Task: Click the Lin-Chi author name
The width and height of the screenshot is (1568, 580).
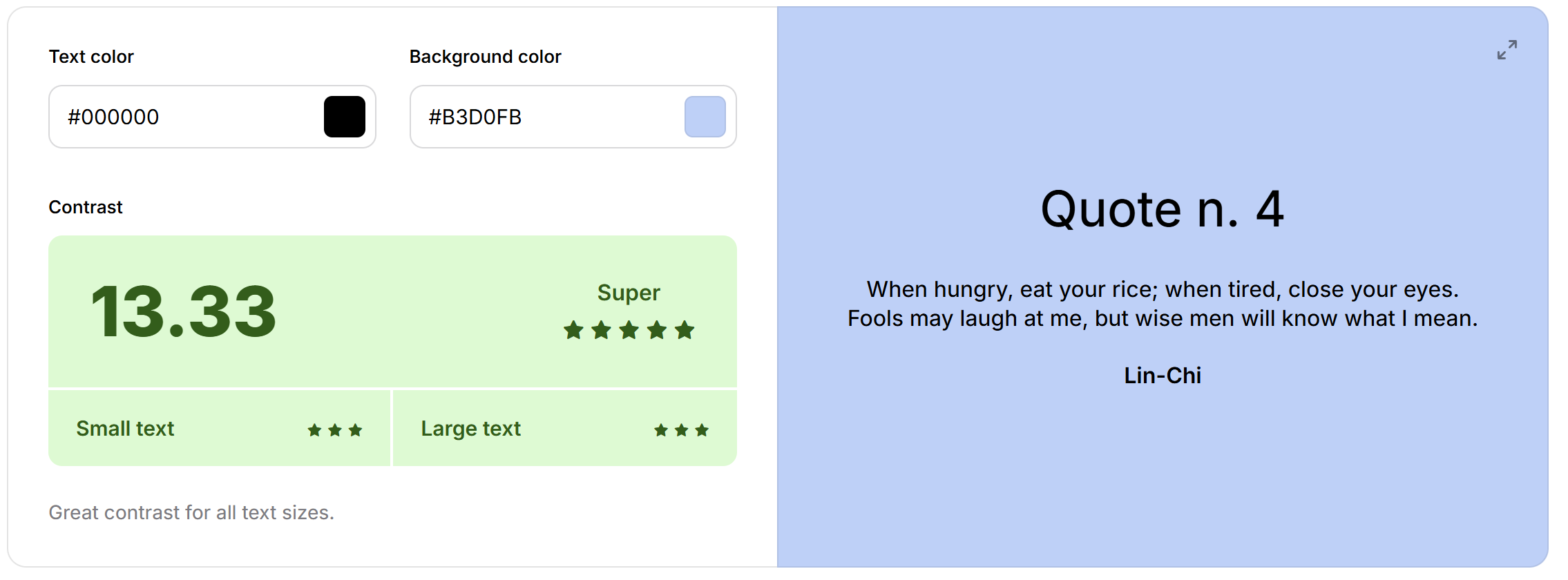Action: [x=1162, y=376]
